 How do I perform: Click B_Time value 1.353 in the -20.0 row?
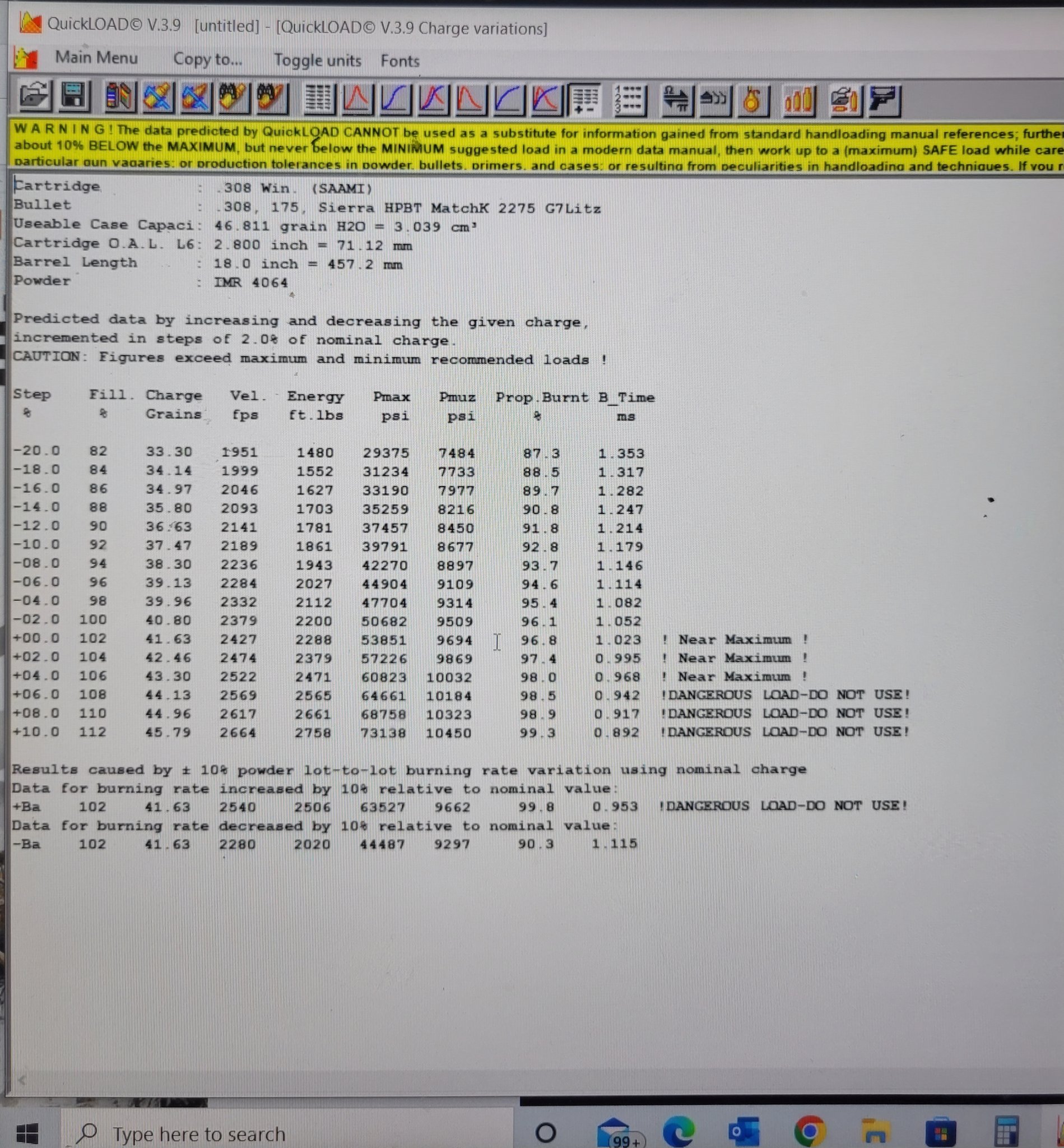click(621, 453)
